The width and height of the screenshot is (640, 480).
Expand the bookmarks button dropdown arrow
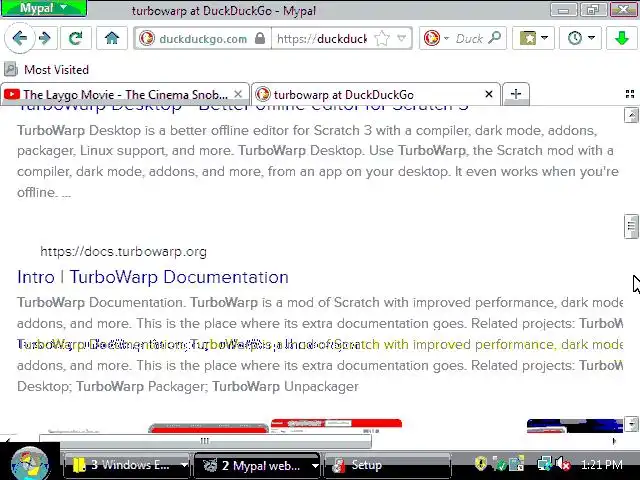point(544,38)
